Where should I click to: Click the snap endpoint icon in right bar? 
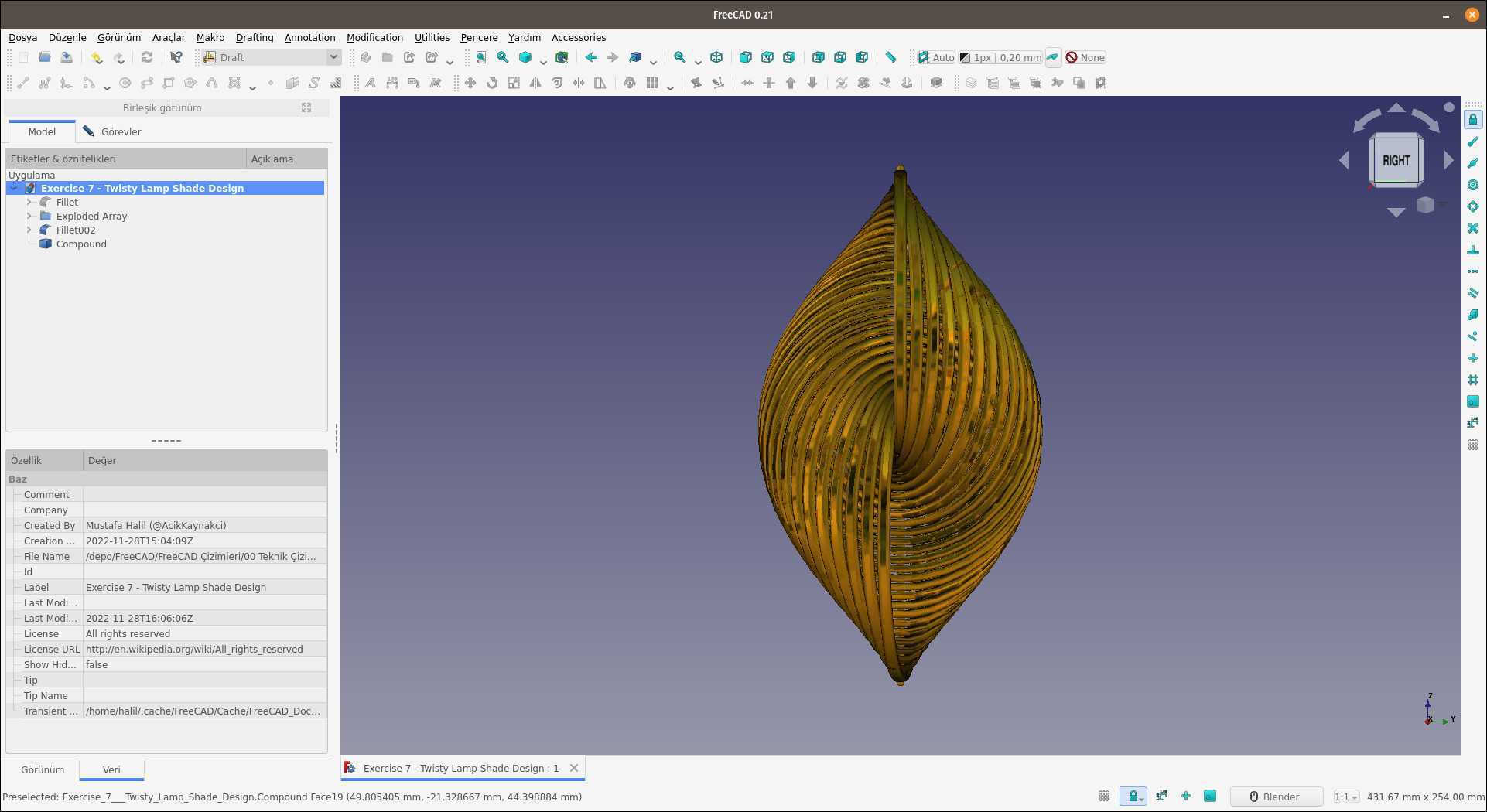click(1473, 142)
